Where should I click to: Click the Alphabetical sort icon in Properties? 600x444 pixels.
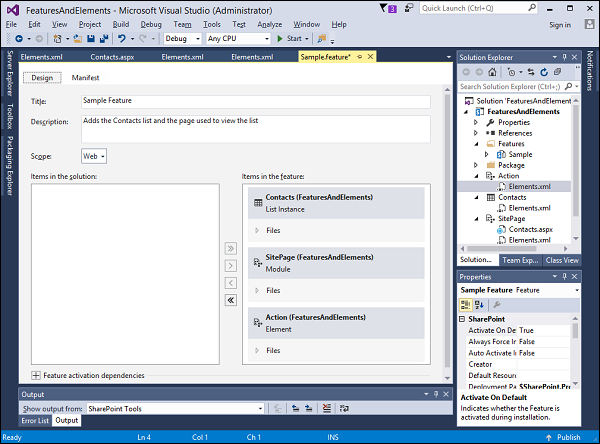pyautogui.click(x=479, y=305)
